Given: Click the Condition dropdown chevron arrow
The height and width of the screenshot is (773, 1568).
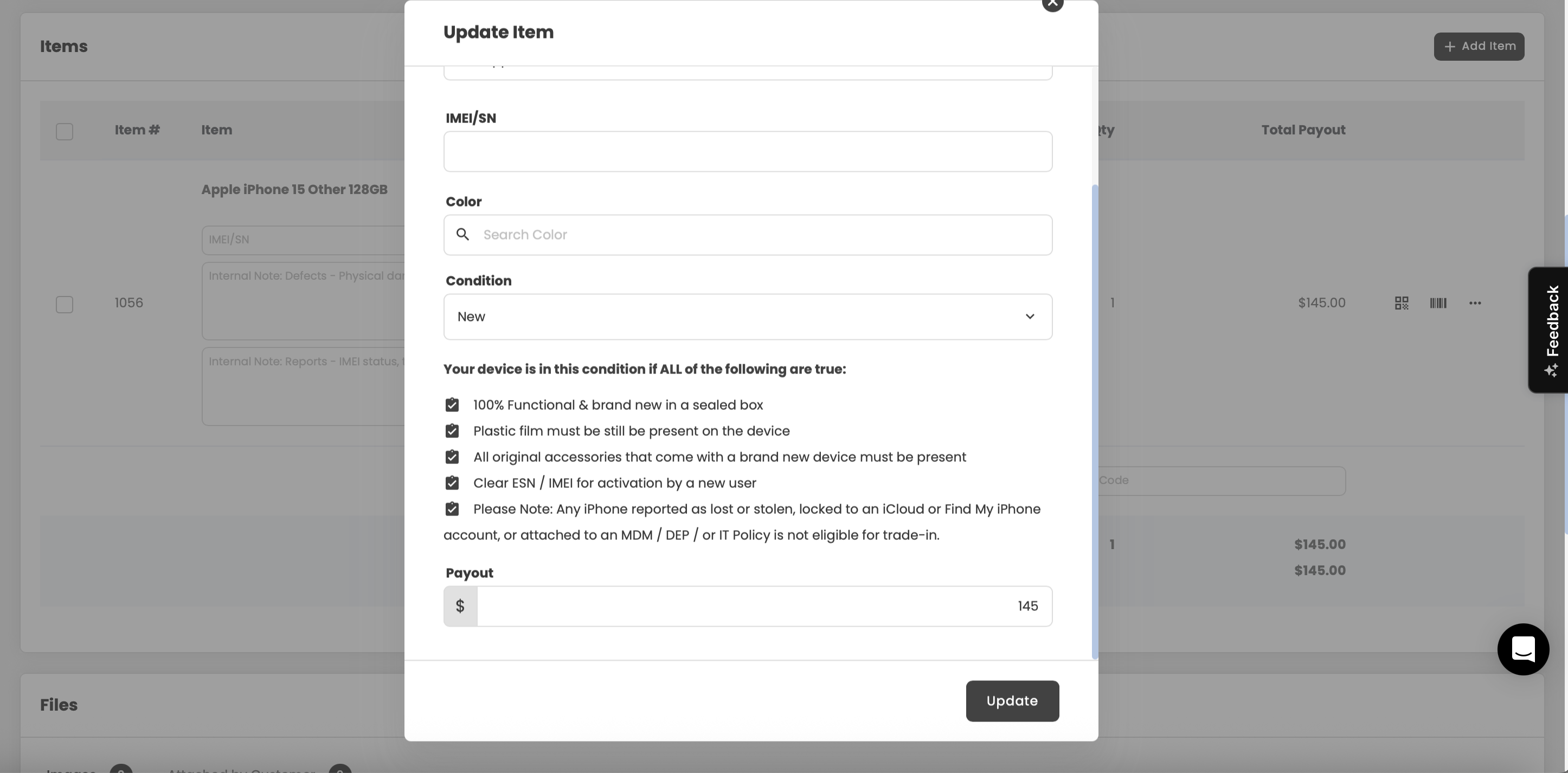Looking at the screenshot, I should tap(1029, 317).
